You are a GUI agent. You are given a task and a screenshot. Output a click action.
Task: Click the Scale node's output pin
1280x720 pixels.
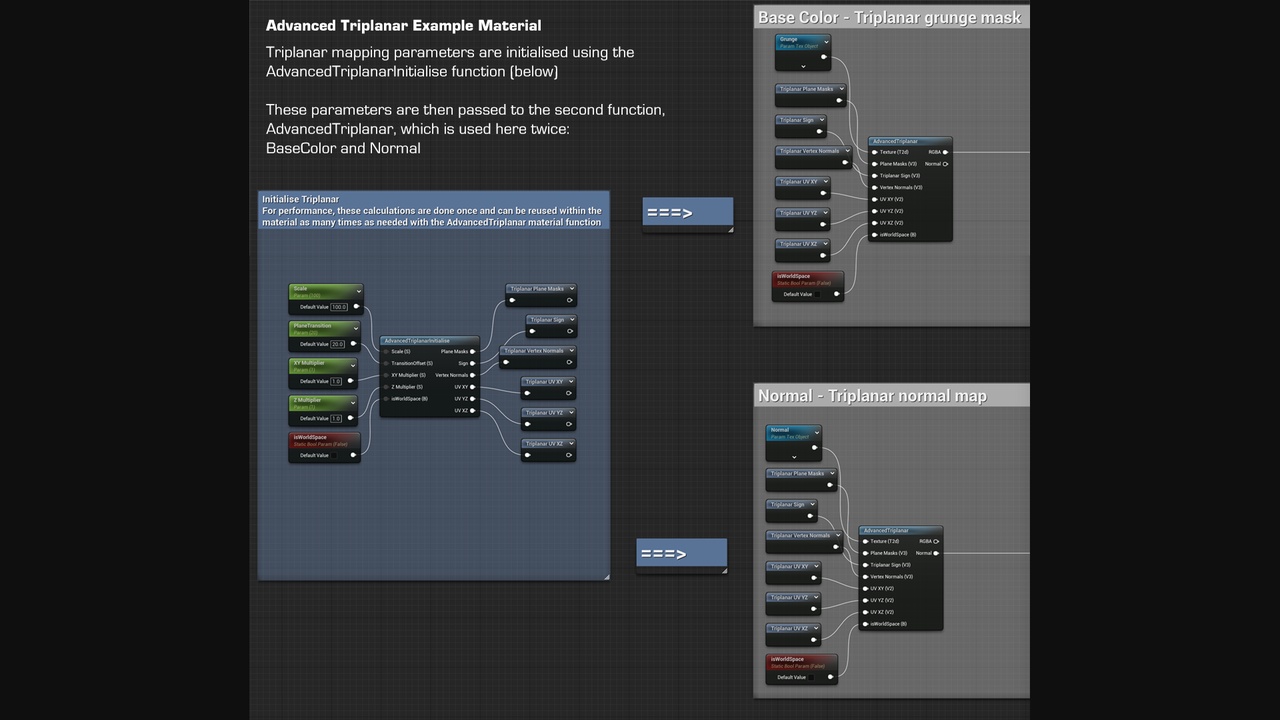click(356, 307)
